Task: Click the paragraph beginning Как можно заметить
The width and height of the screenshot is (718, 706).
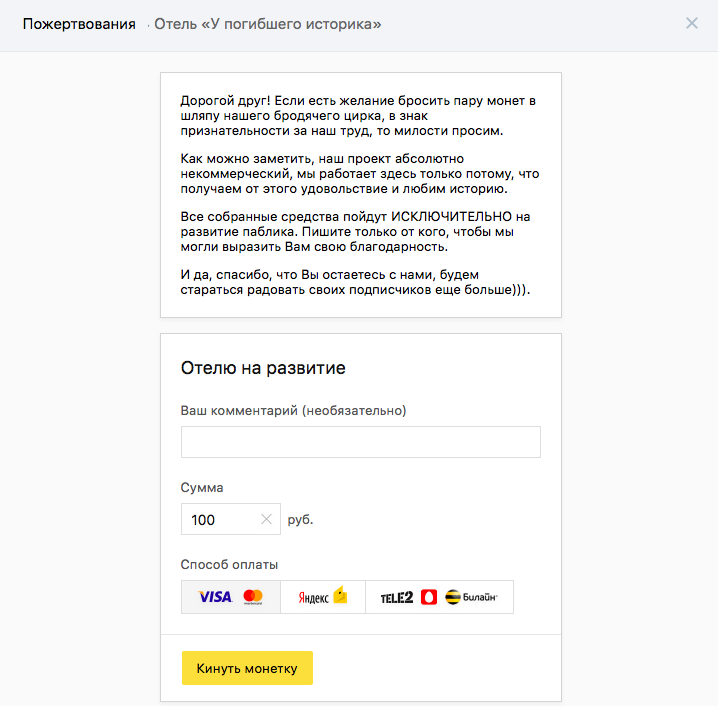Action: [x=360, y=174]
